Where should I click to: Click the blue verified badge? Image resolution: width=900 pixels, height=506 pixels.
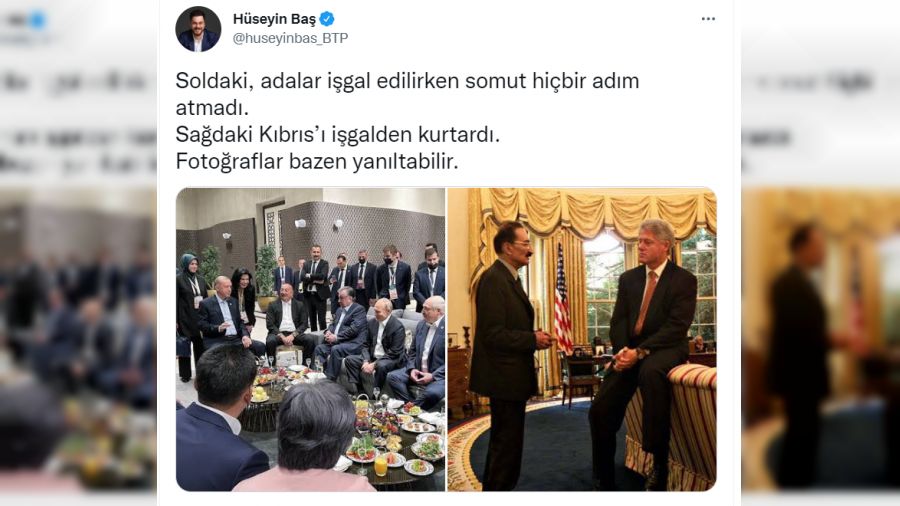(327, 19)
